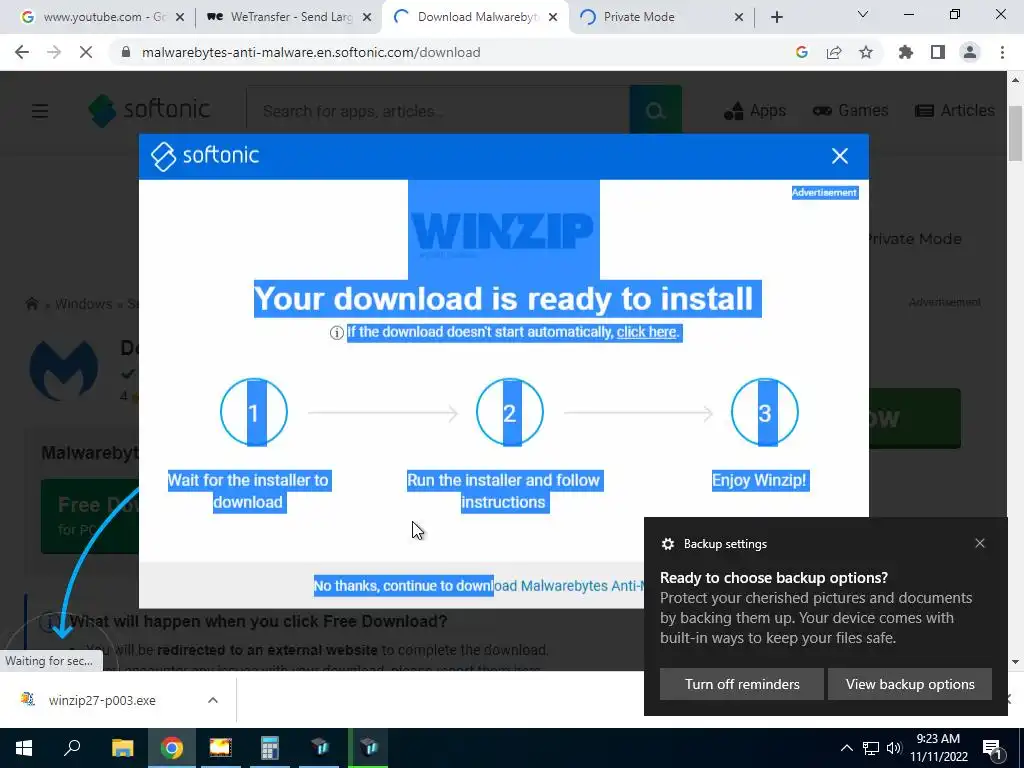Image resolution: width=1024 pixels, height=768 pixels.
Task: Open Chrome three-dot menu
Action: 1002,52
